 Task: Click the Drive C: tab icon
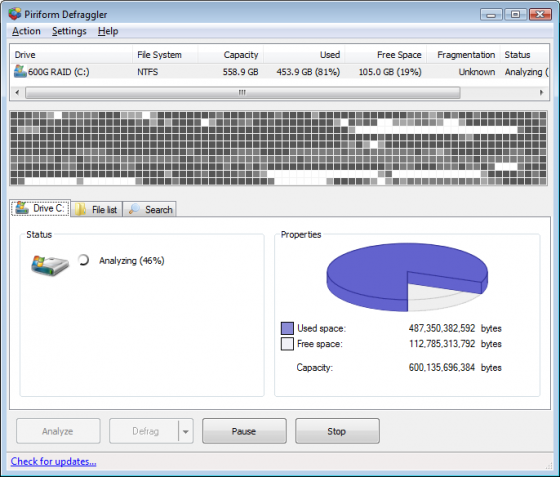(x=22, y=208)
